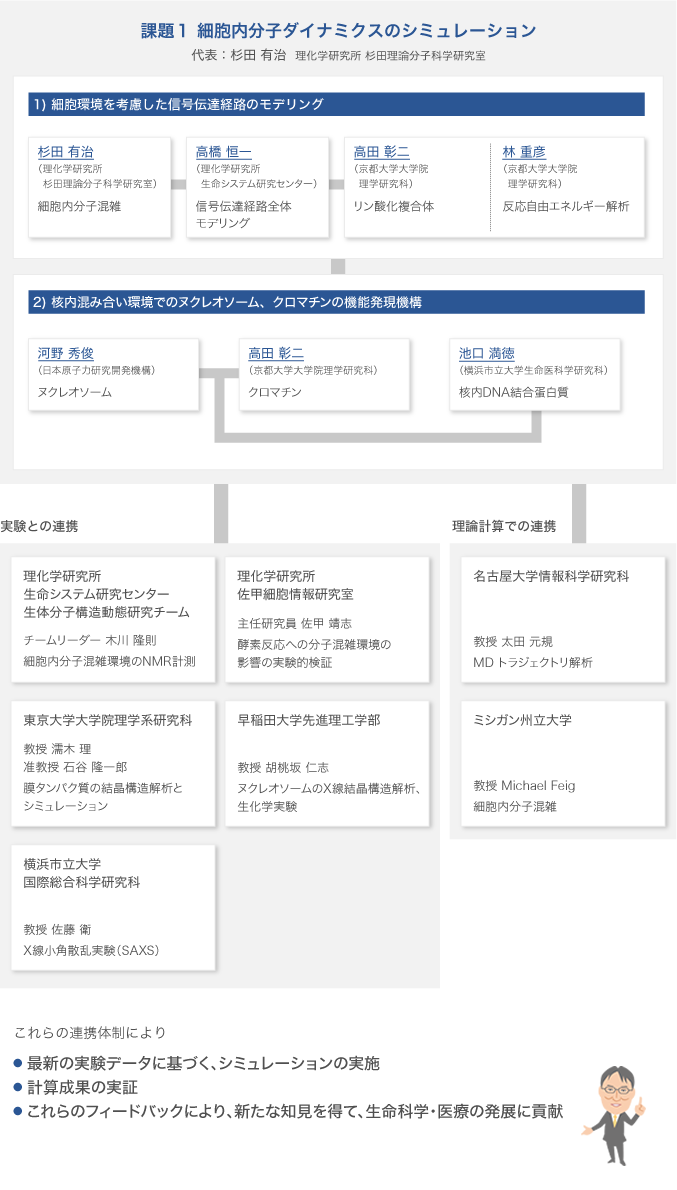Image resolution: width=677 pixels, height=1190 pixels.
Task: Open the 池口 満徳 profile link
Action: click(x=486, y=354)
